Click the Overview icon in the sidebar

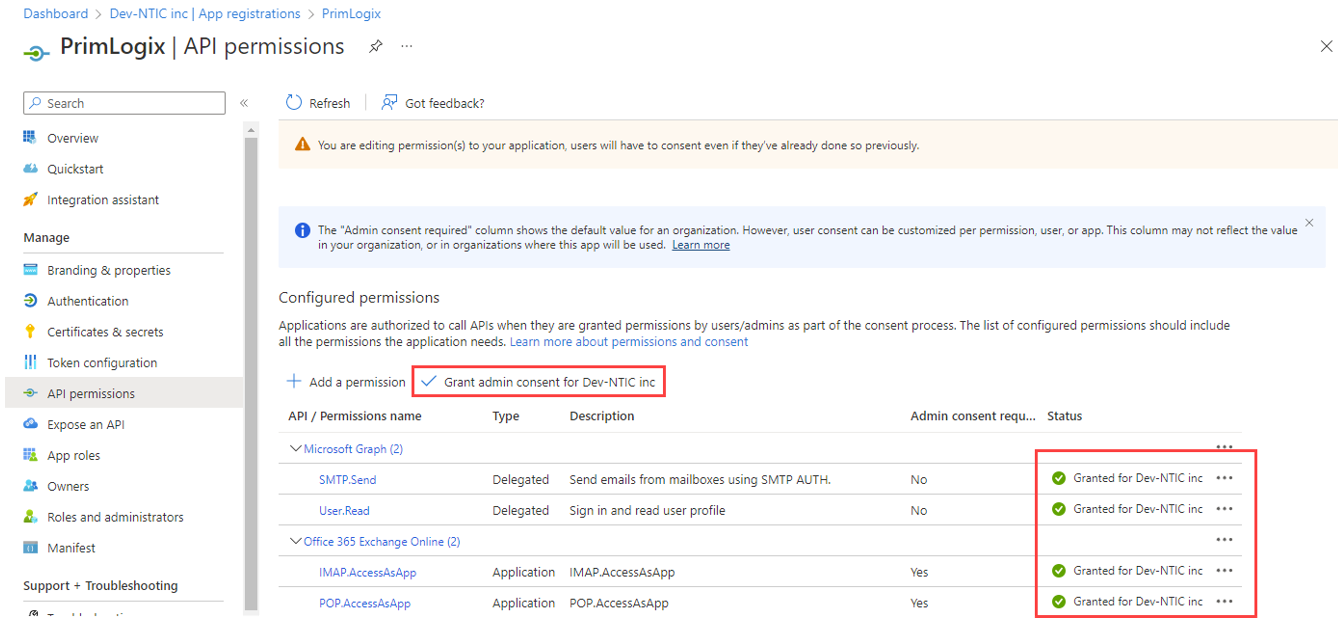[30, 138]
